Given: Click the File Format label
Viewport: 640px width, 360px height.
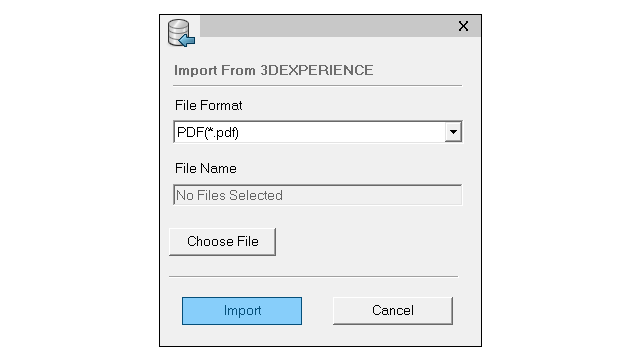Looking at the screenshot, I should point(209,106).
